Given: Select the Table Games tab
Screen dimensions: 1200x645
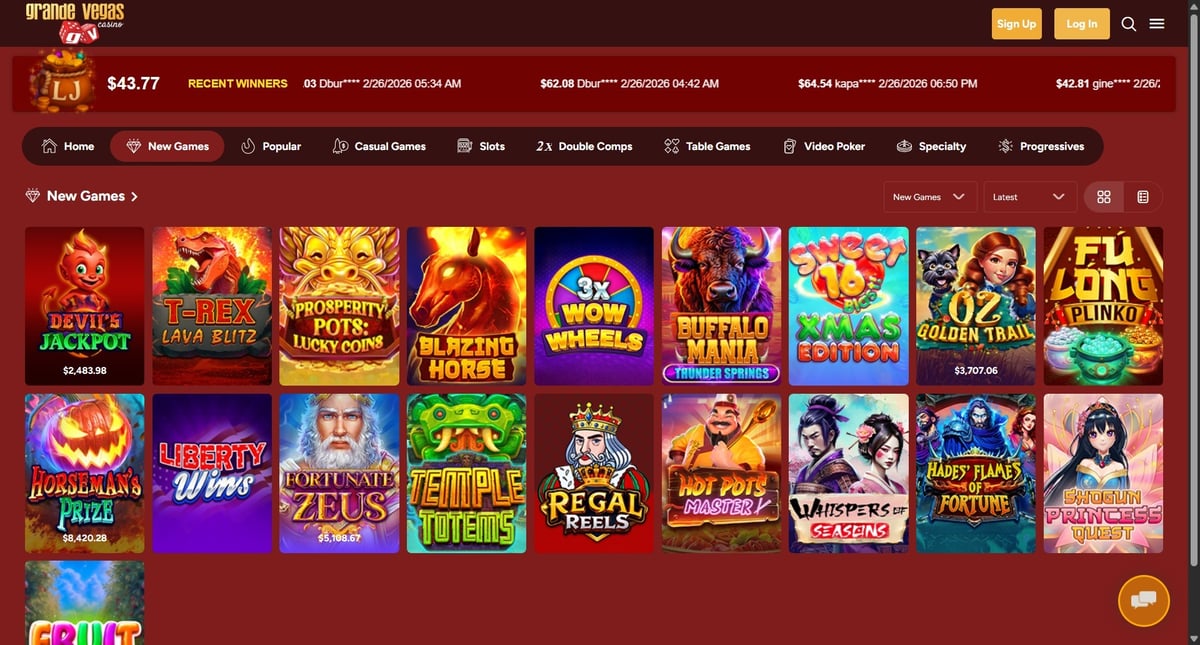Looking at the screenshot, I should [707, 146].
